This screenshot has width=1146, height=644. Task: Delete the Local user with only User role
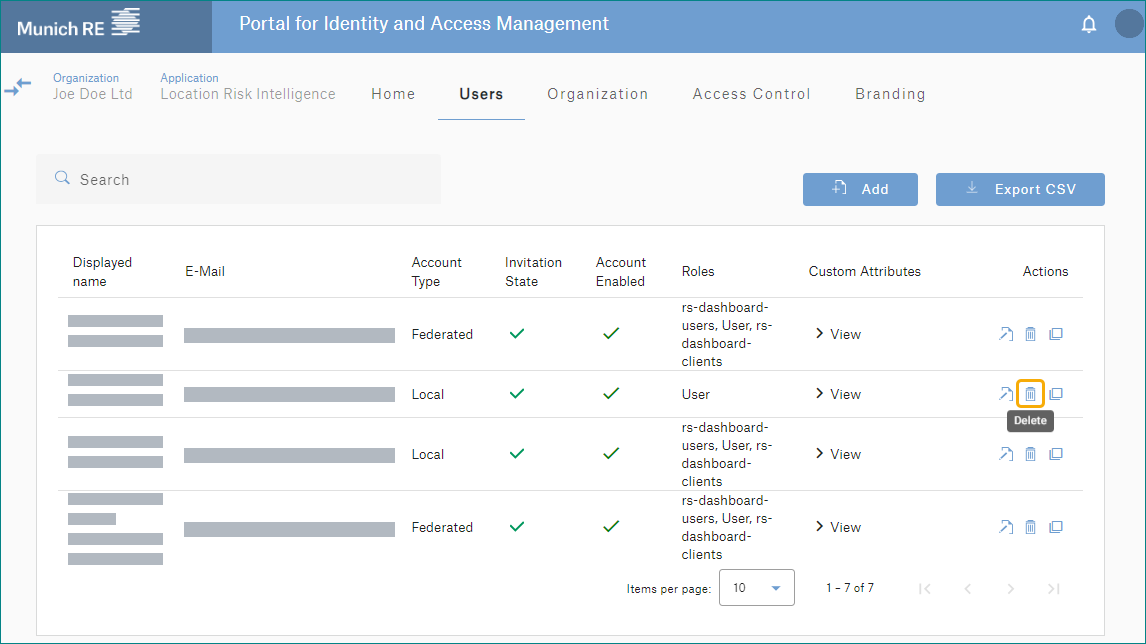(1031, 394)
